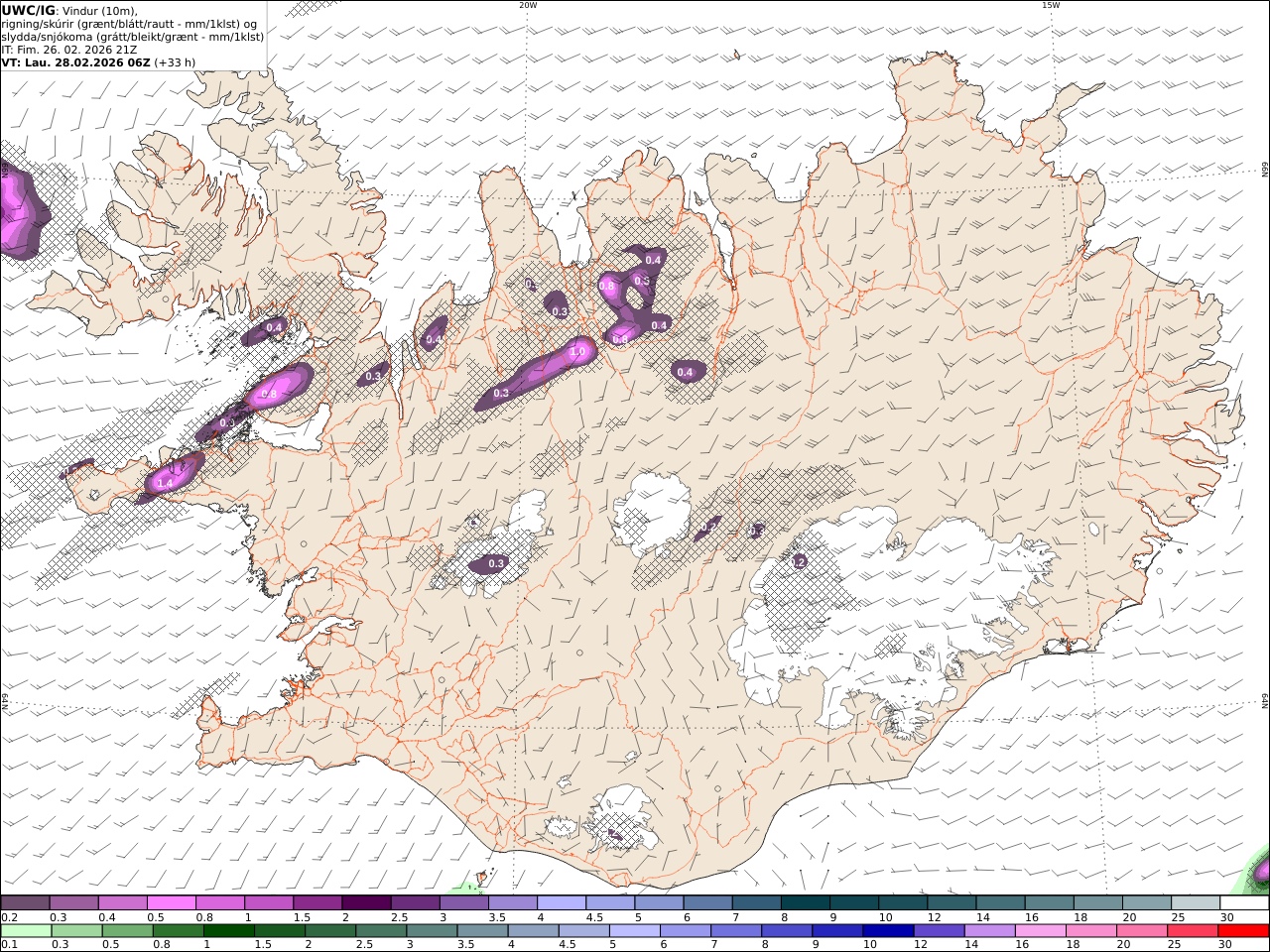The image size is (1270, 952).
Task: Select the light green 0.3 swatch in lower legend
Action: point(76,931)
